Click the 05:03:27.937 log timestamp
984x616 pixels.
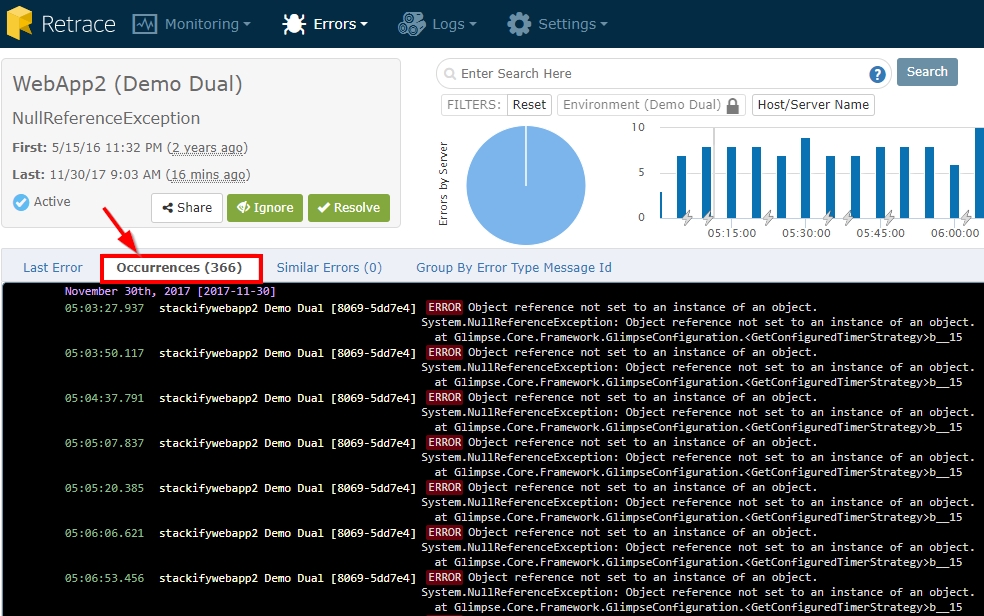pyautogui.click(x=104, y=308)
